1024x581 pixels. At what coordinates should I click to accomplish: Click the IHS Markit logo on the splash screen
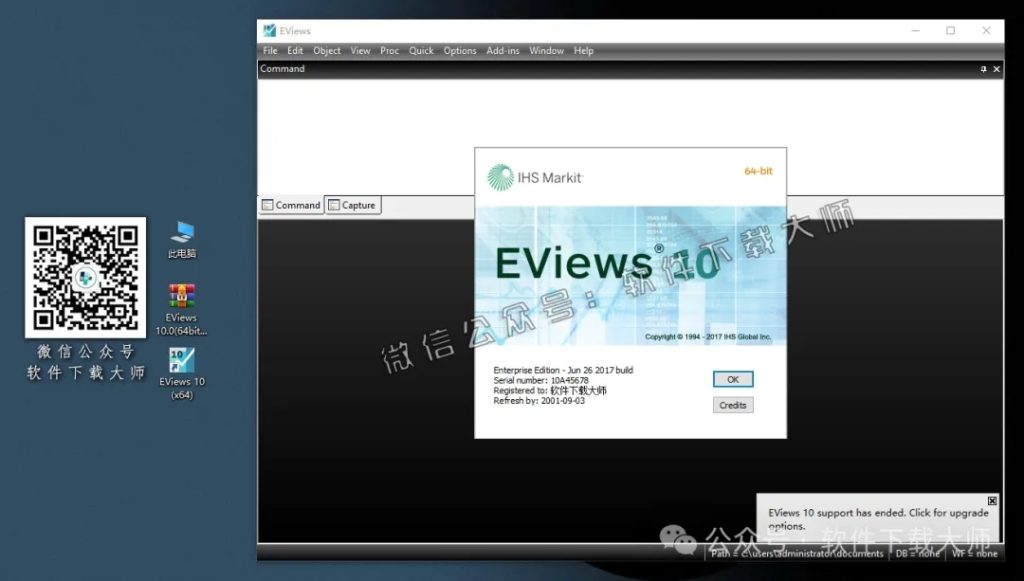point(500,175)
